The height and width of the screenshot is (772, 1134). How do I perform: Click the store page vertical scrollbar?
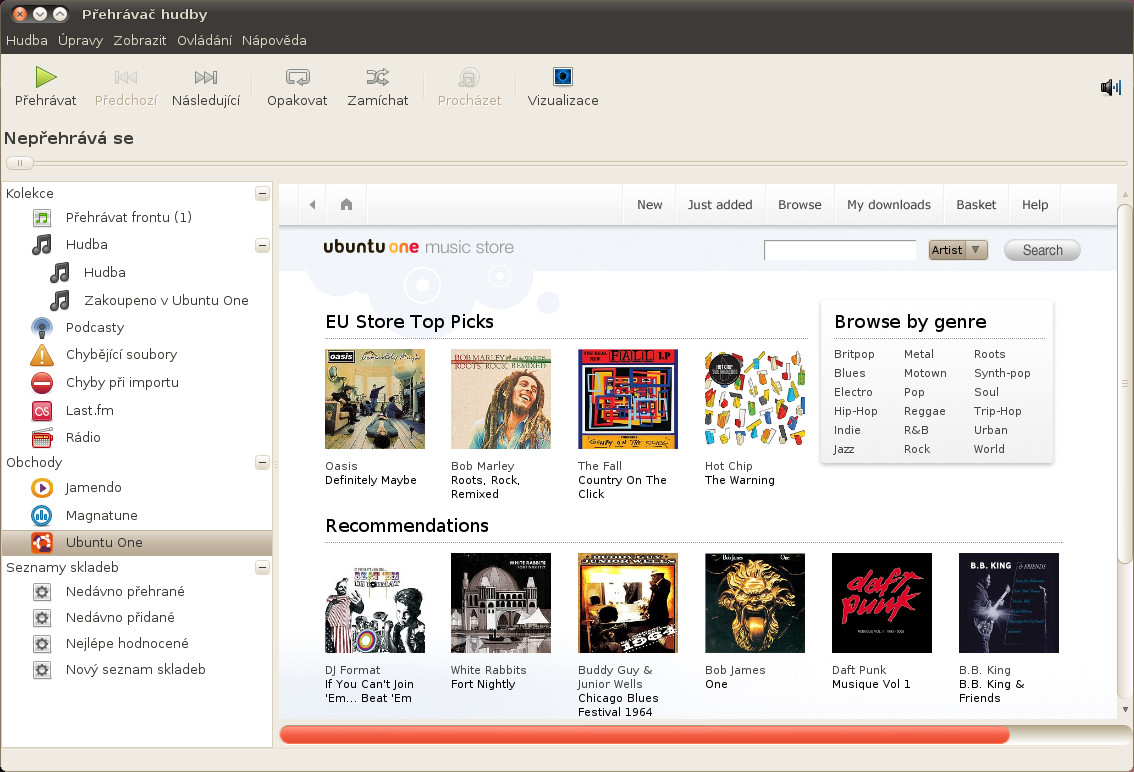click(x=1125, y=383)
